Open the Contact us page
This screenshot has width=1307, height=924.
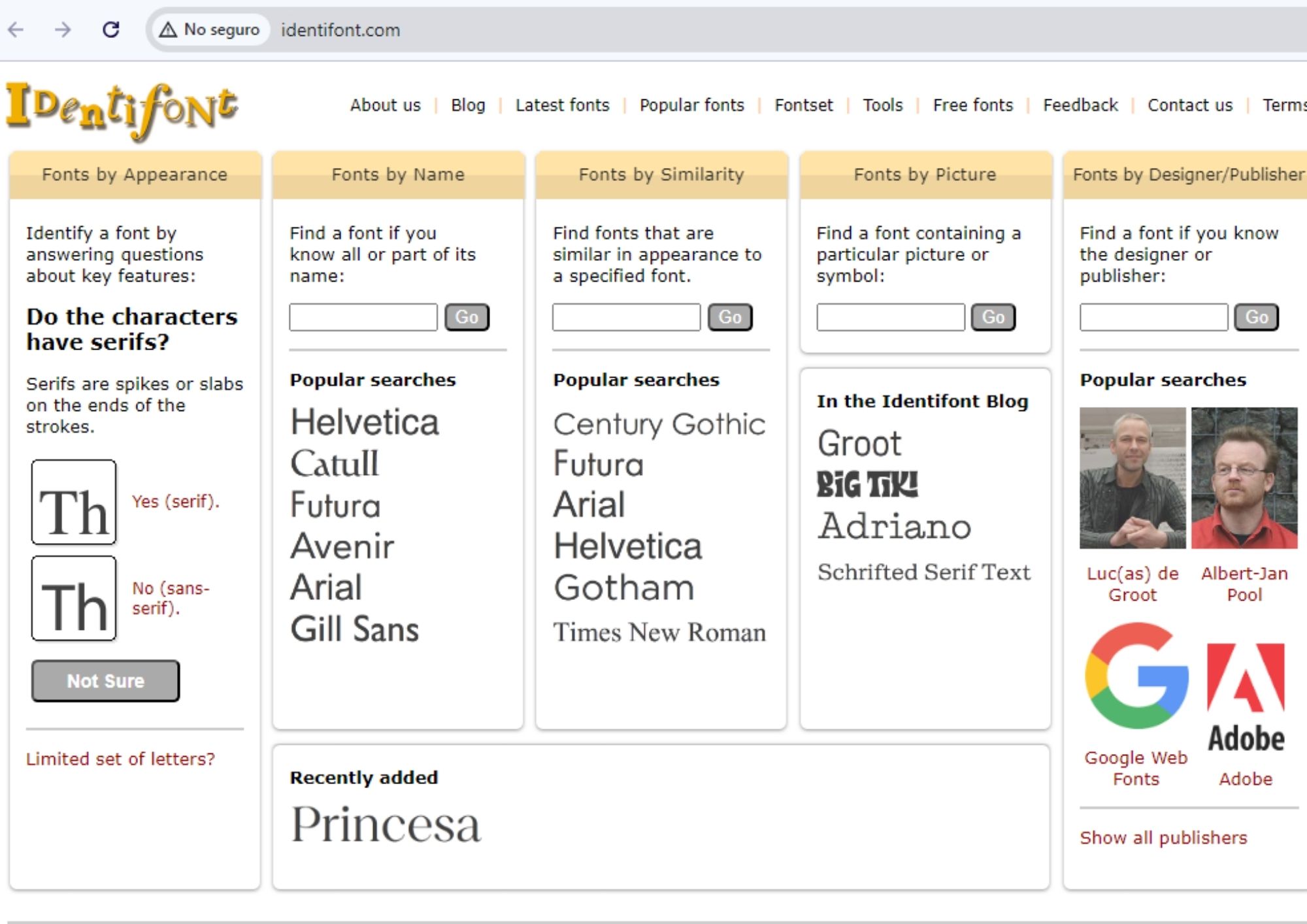1190,105
